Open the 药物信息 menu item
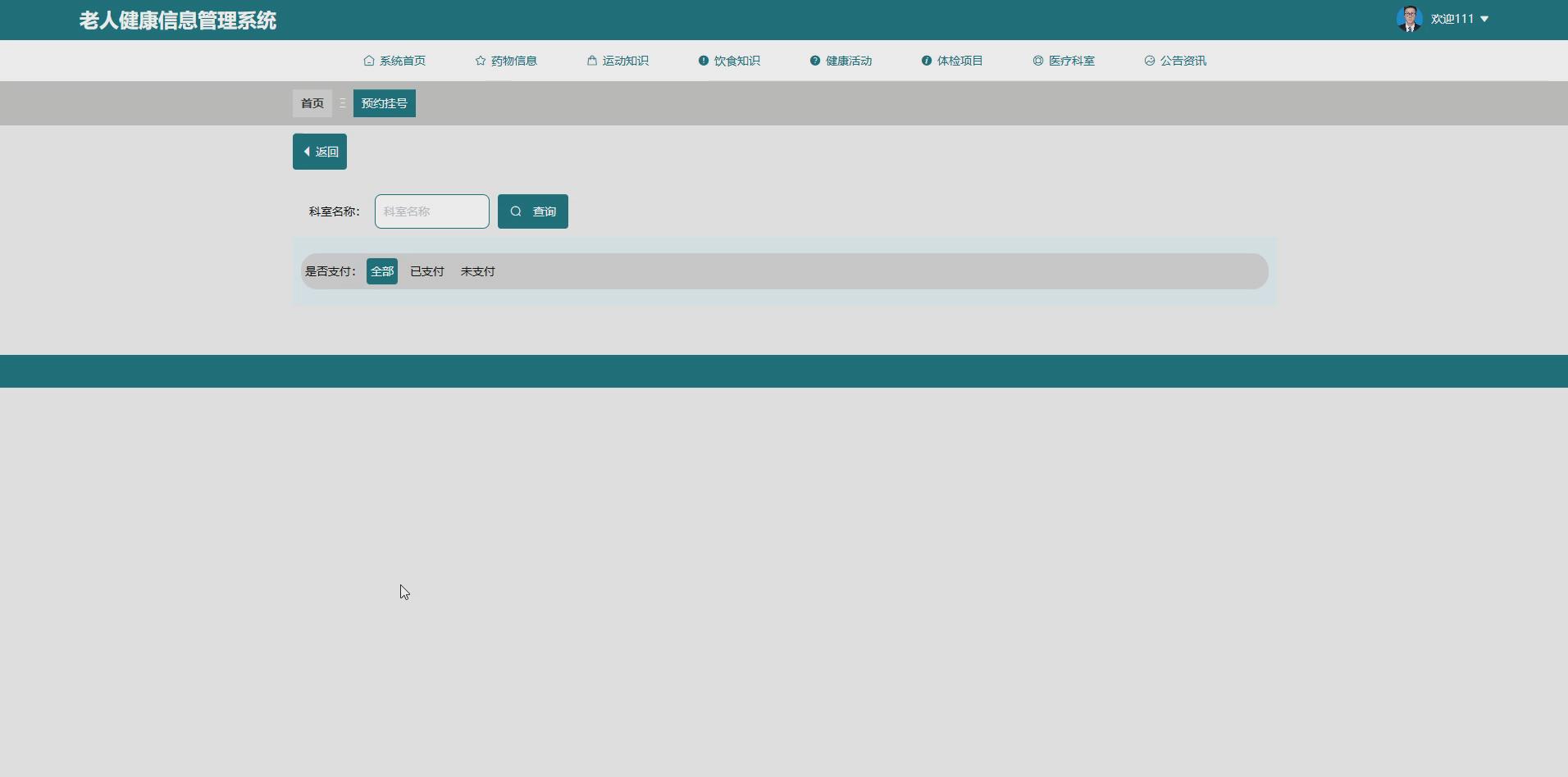This screenshot has width=1568, height=777. [506, 61]
